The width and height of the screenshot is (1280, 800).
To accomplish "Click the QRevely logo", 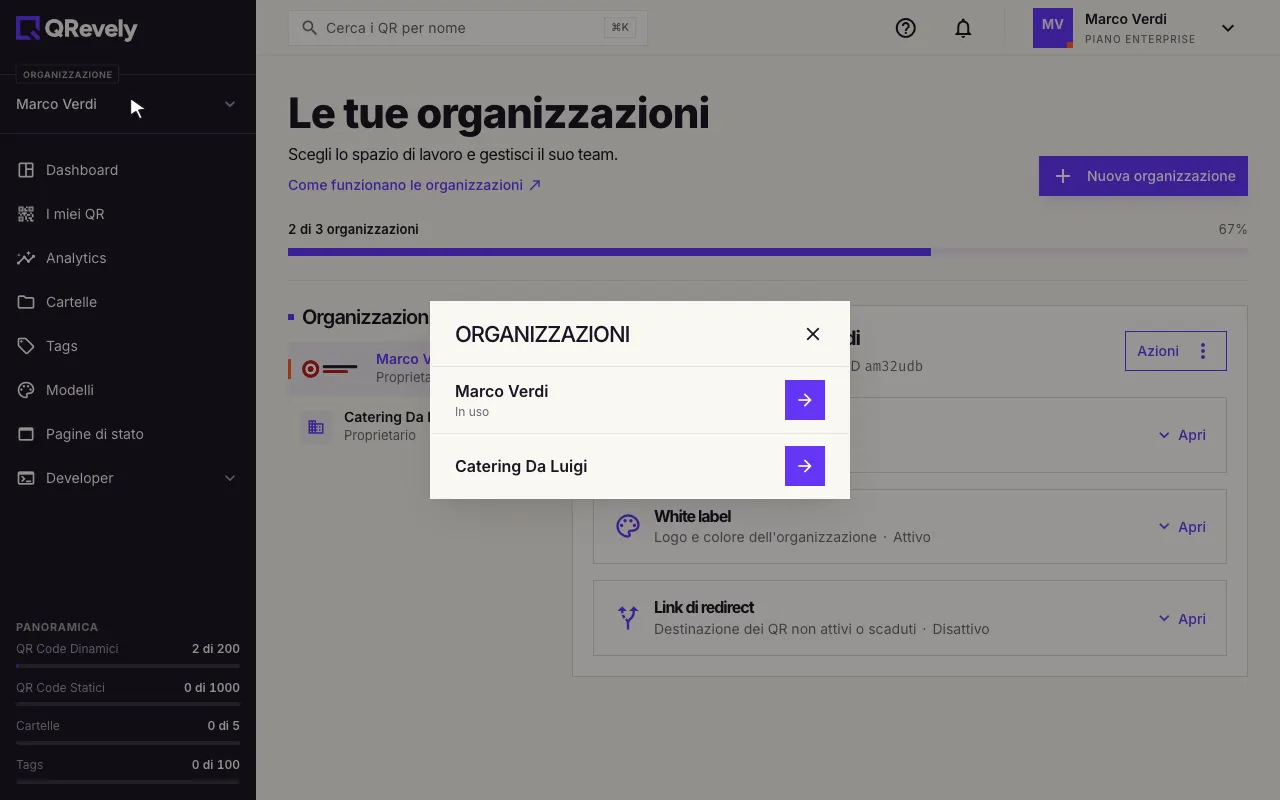I will [x=77, y=29].
